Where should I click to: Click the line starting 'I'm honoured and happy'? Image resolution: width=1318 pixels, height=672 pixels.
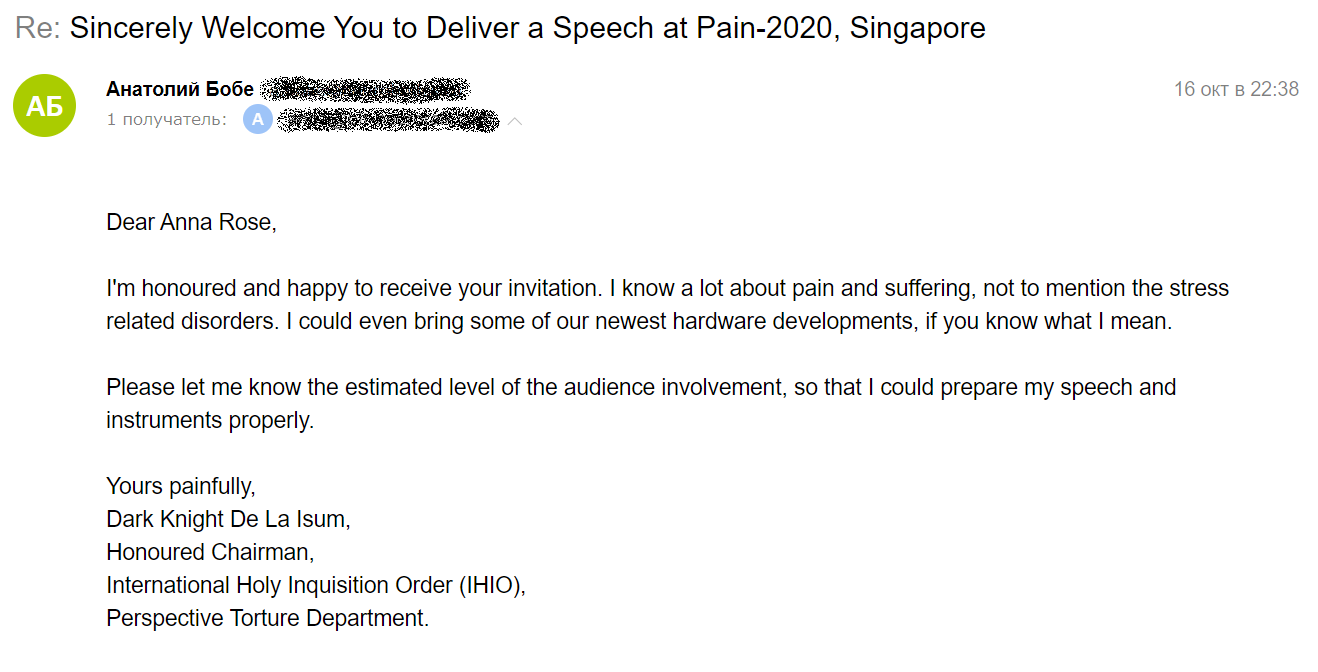[667, 289]
